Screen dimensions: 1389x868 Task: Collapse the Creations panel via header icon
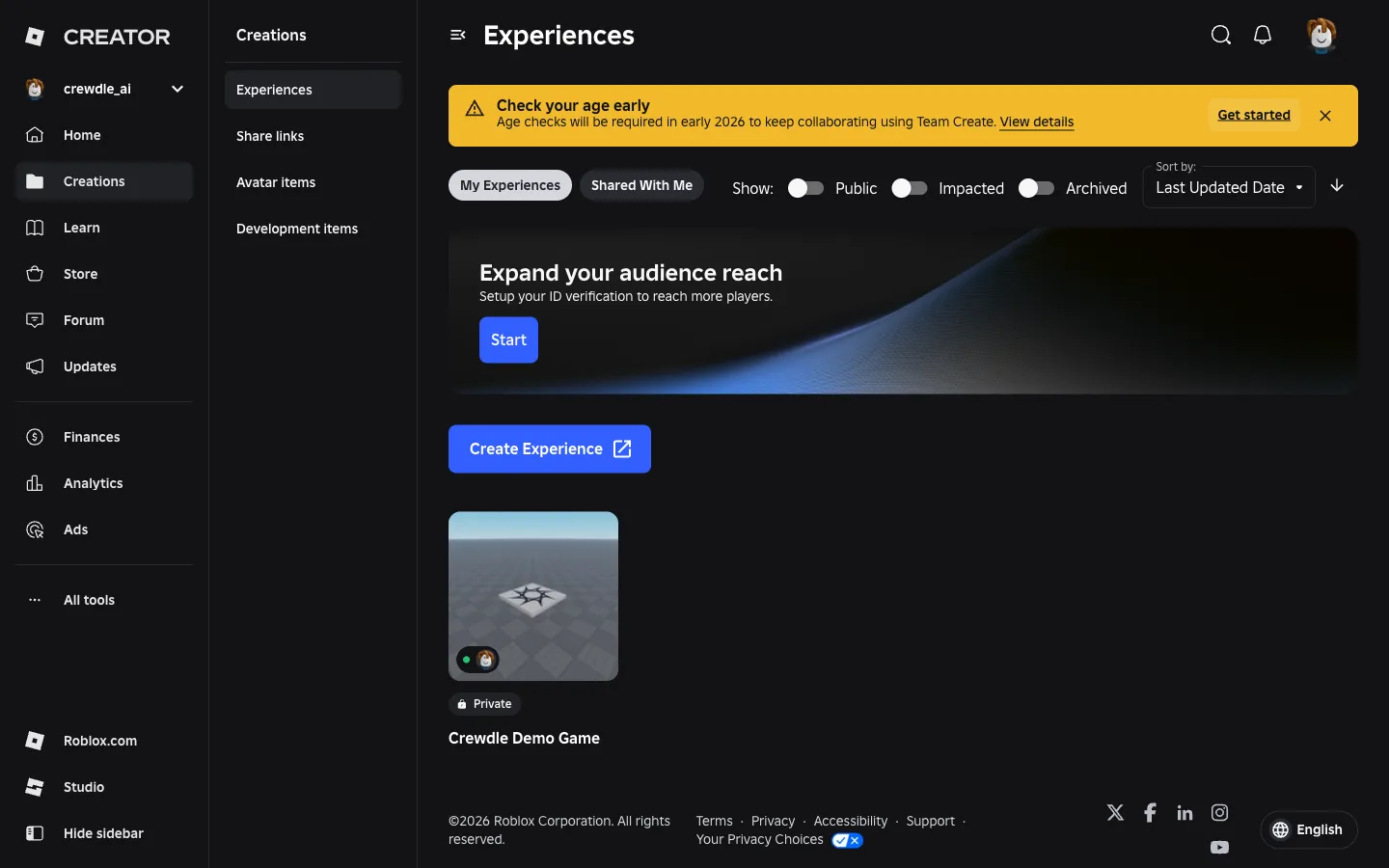pyautogui.click(x=458, y=35)
